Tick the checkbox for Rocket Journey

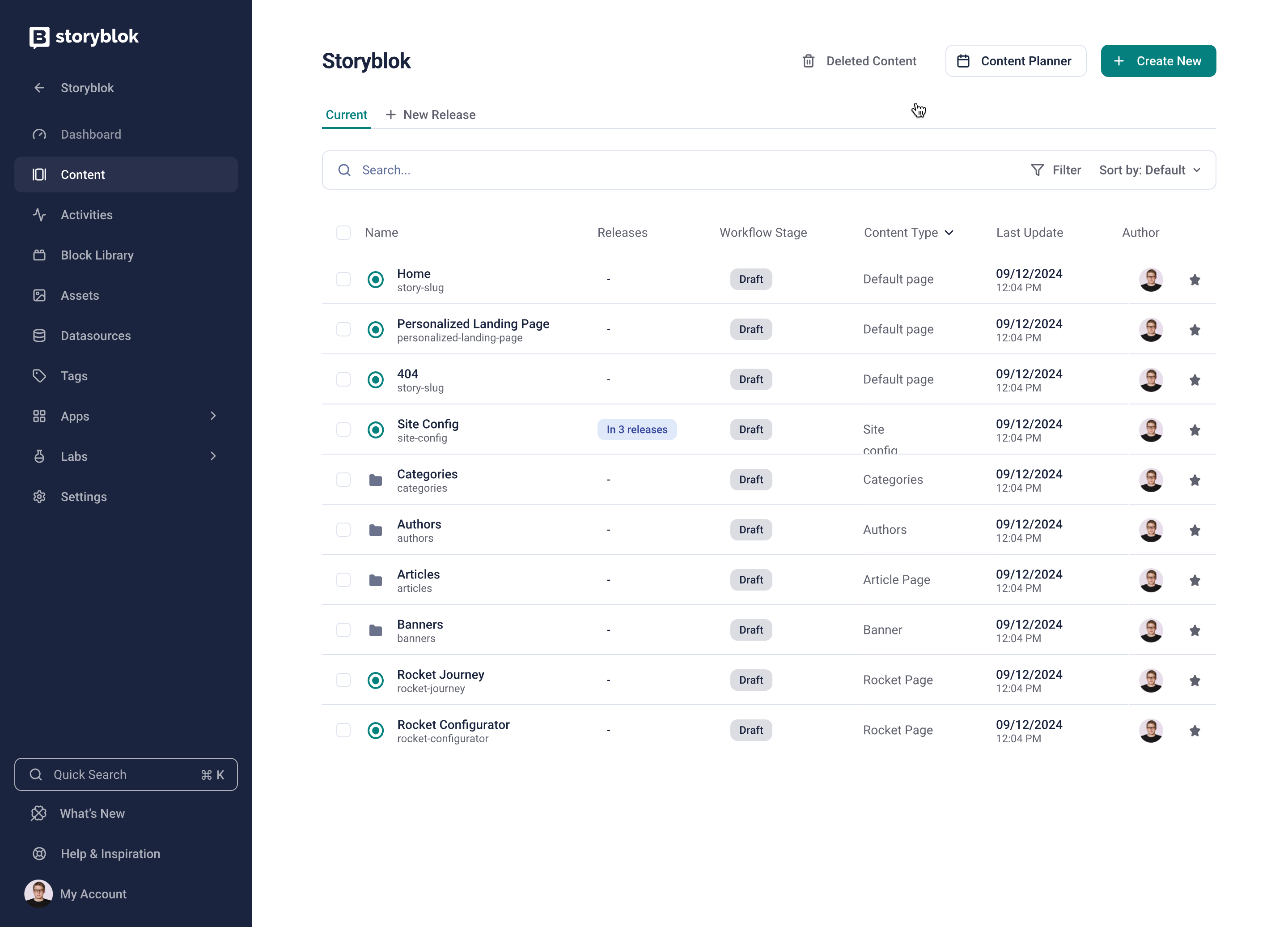[x=343, y=680]
